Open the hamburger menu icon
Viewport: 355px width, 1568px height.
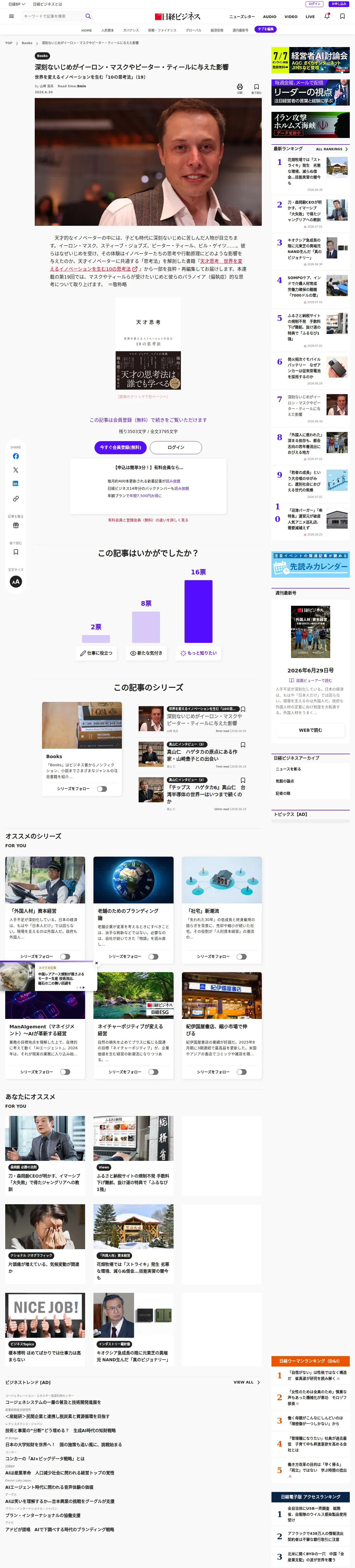[11, 16]
